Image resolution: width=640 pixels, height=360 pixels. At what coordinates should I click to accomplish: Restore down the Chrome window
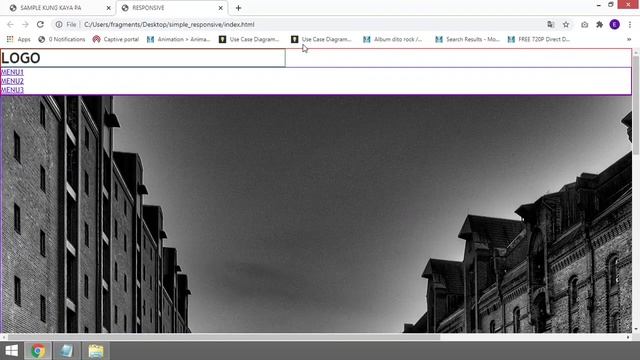tap(611, 5)
